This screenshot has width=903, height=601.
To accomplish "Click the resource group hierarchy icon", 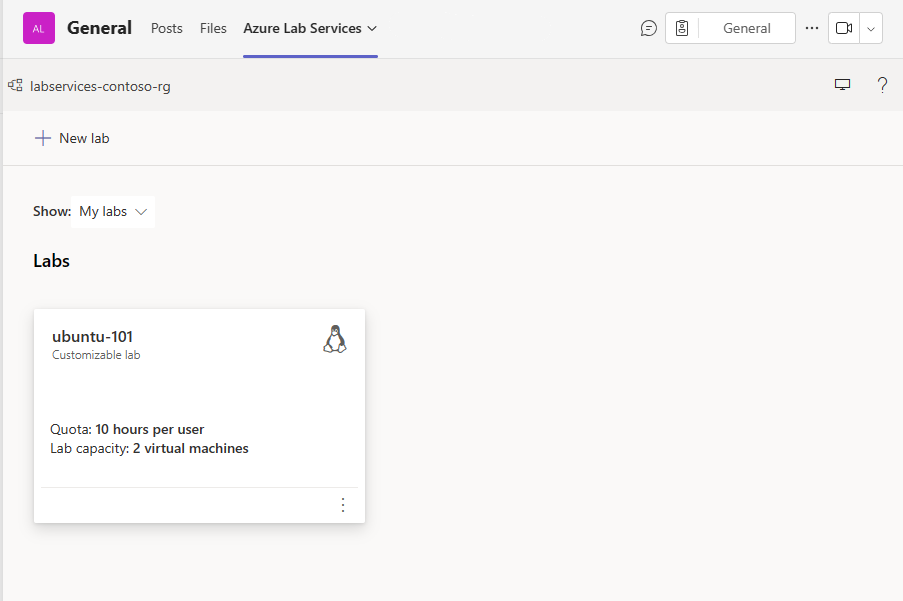I will 15,86.
